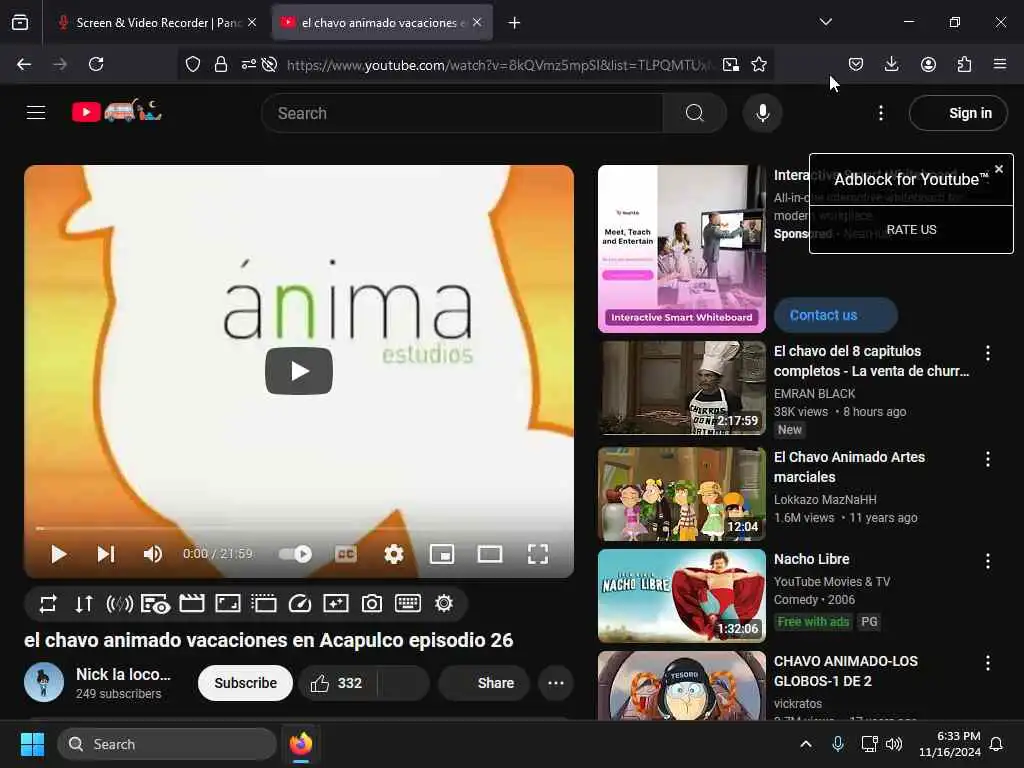Screen dimensions: 1024x768
Task: Open the YouTube hamburger guide menu
Action: 36,112
